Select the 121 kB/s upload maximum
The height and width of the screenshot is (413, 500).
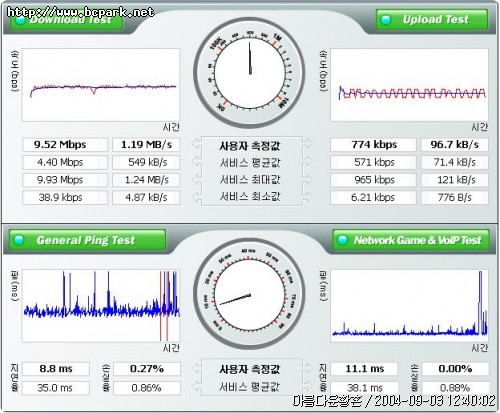point(455,180)
